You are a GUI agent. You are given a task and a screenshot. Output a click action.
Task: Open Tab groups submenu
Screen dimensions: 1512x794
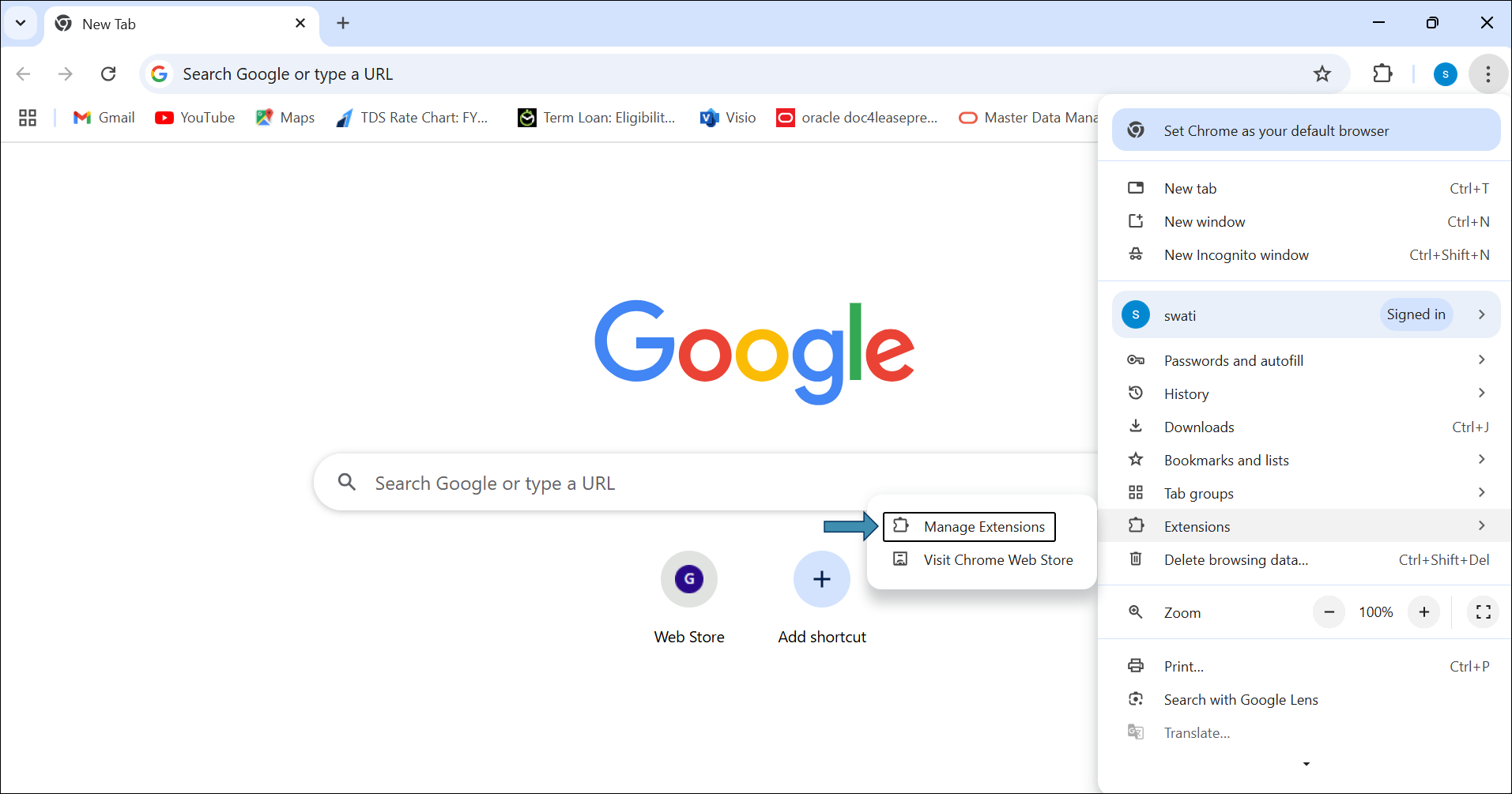click(1306, 493)
